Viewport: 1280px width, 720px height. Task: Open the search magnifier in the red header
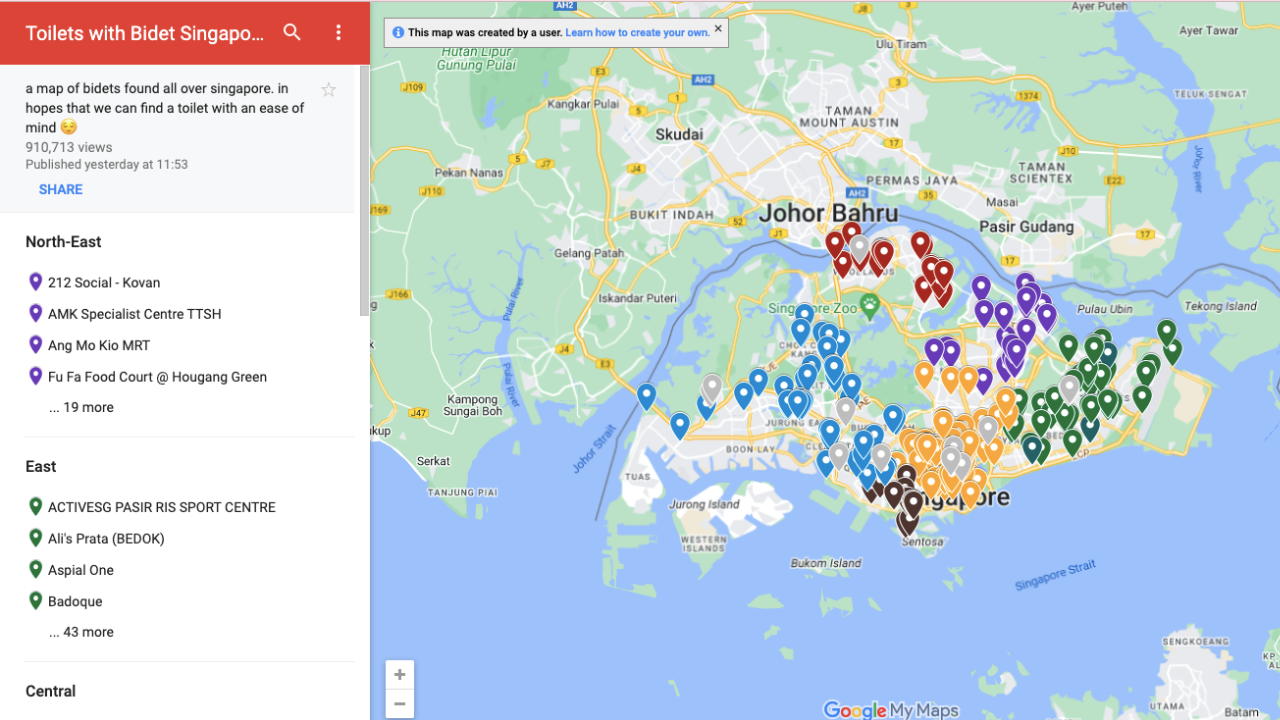click(x=292, y=32)
